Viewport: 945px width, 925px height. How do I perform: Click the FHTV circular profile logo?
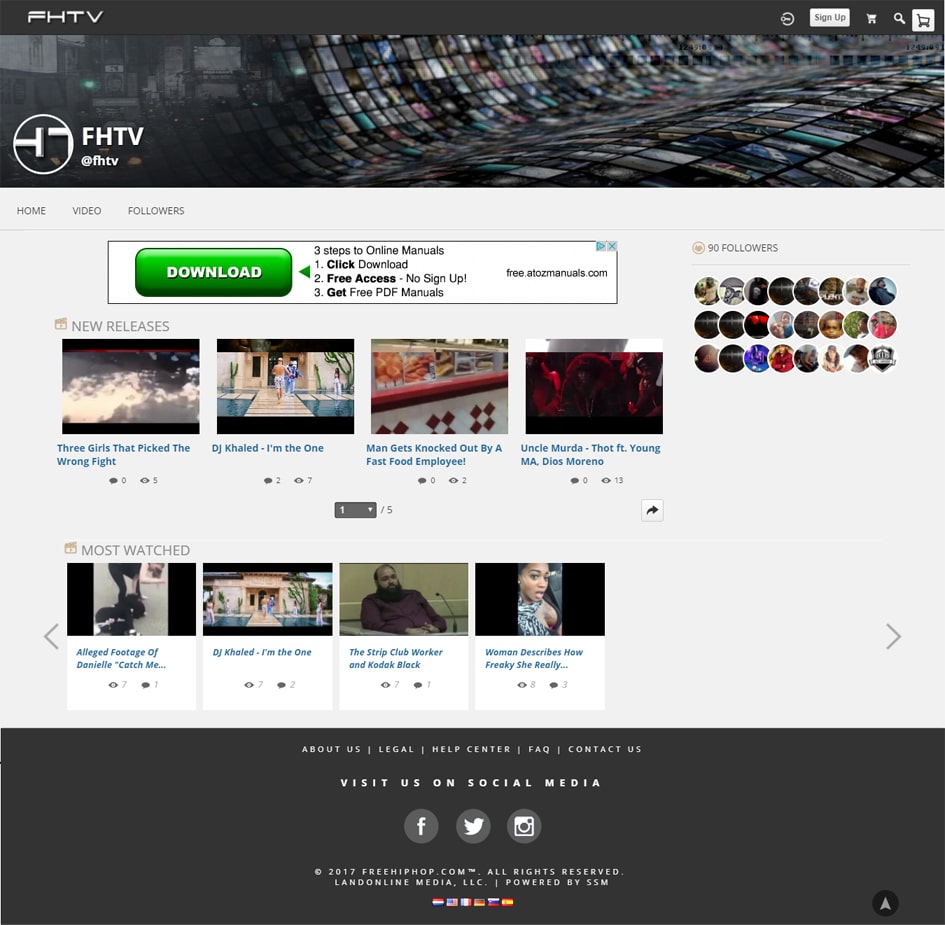tap(43, 144)
